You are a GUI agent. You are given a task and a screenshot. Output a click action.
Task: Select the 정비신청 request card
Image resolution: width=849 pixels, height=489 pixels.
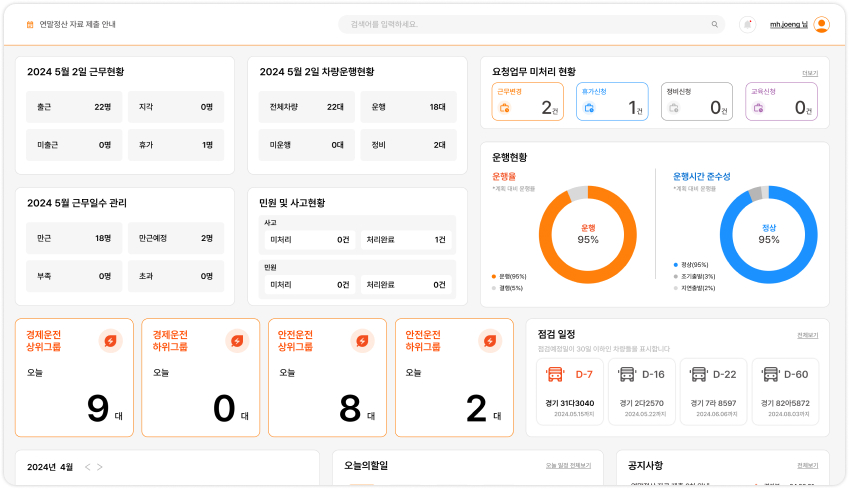(697, 101)
